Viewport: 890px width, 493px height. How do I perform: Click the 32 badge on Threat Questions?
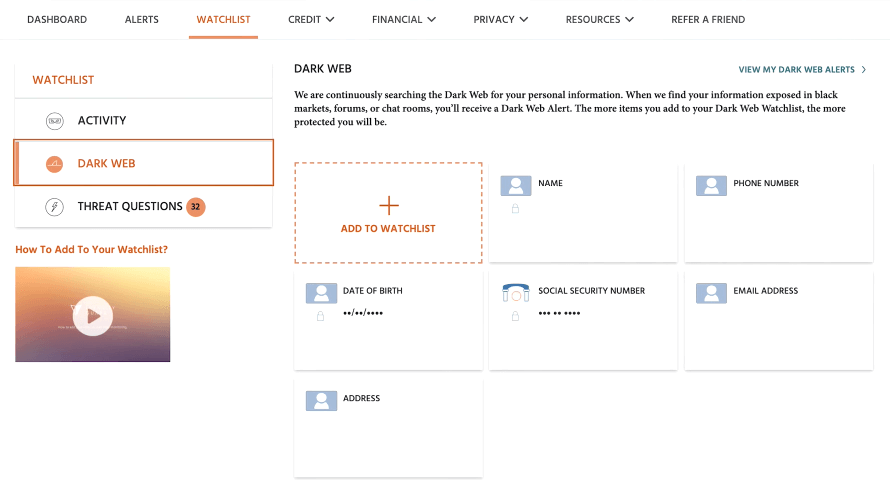(x=195, y=207)
